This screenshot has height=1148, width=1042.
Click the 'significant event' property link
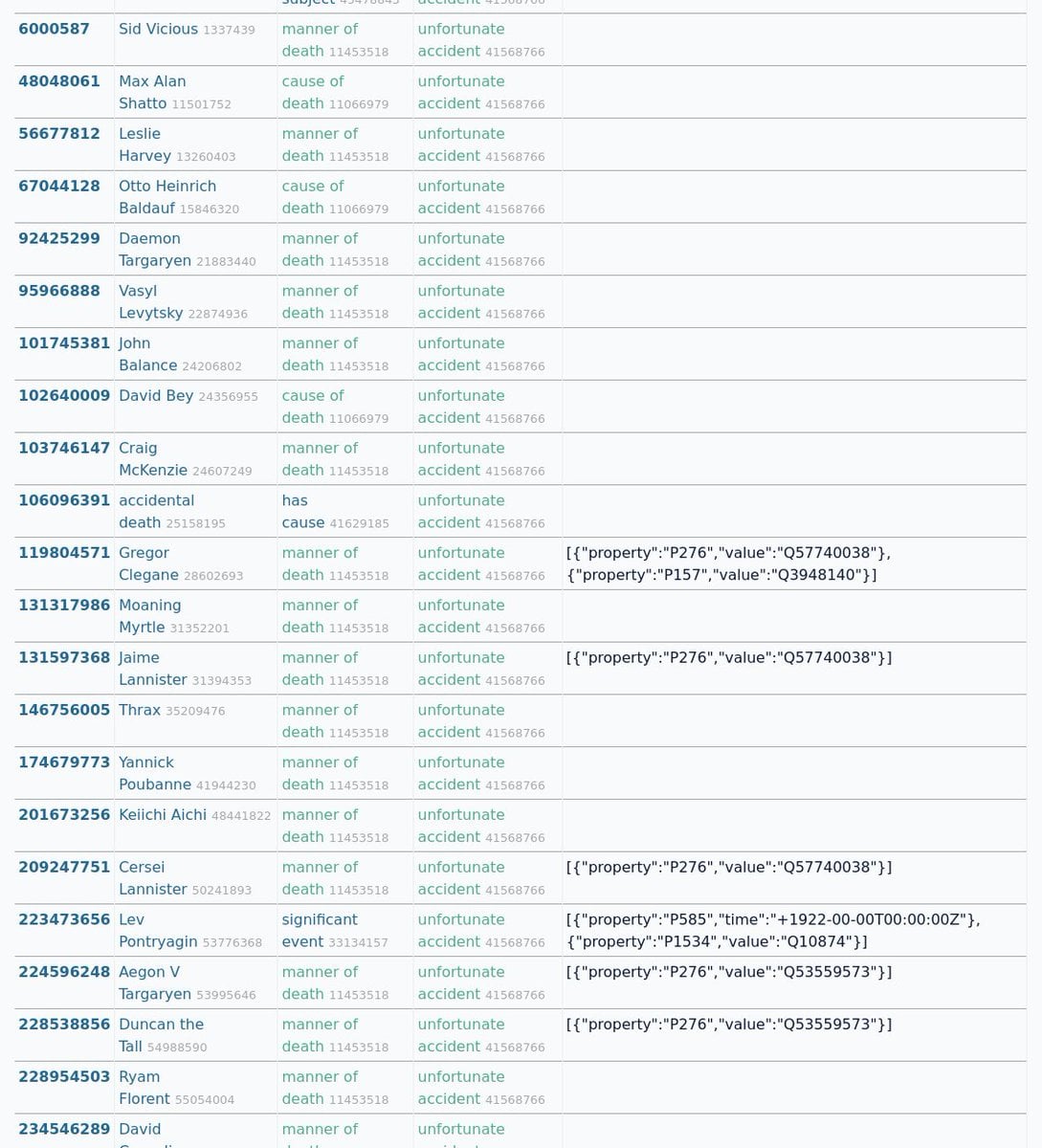(x=319, y=930)
